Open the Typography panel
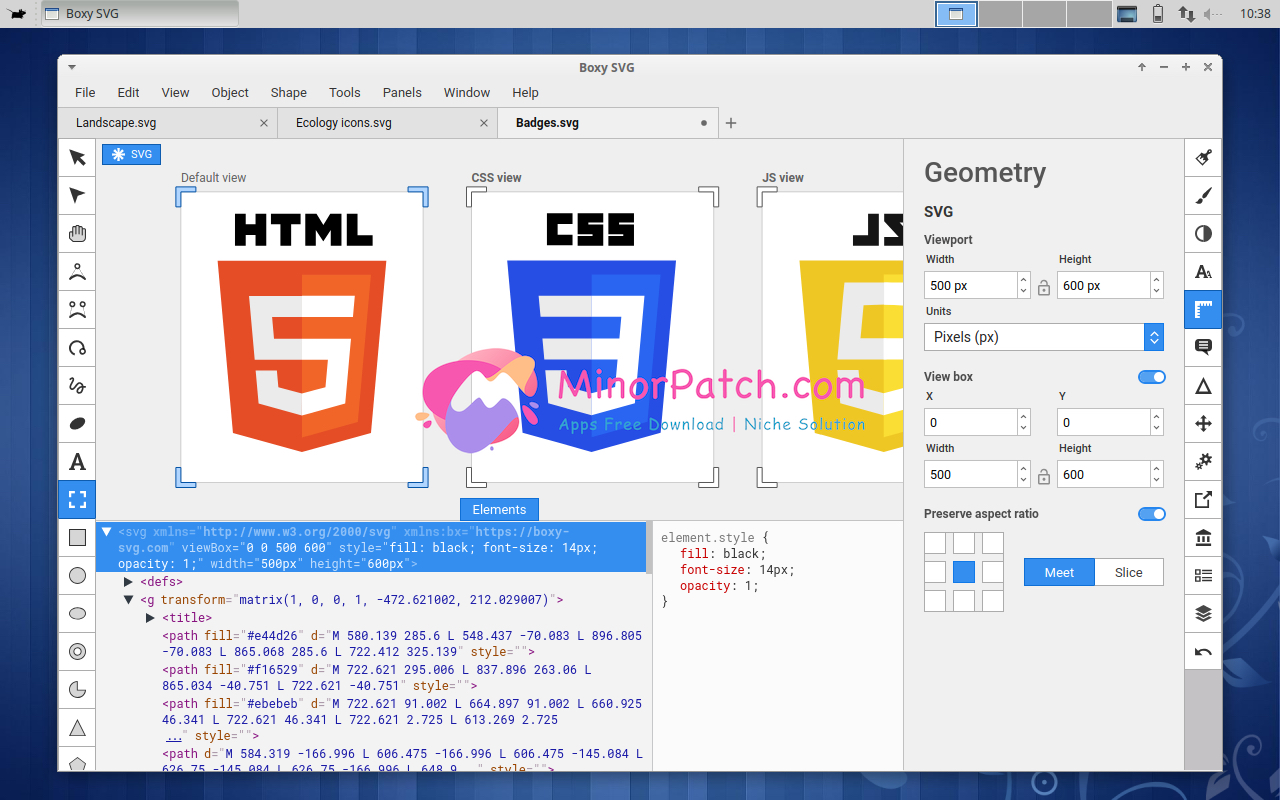The height and width of the screenshot is (800, 1280). [x=1203, y=271]
